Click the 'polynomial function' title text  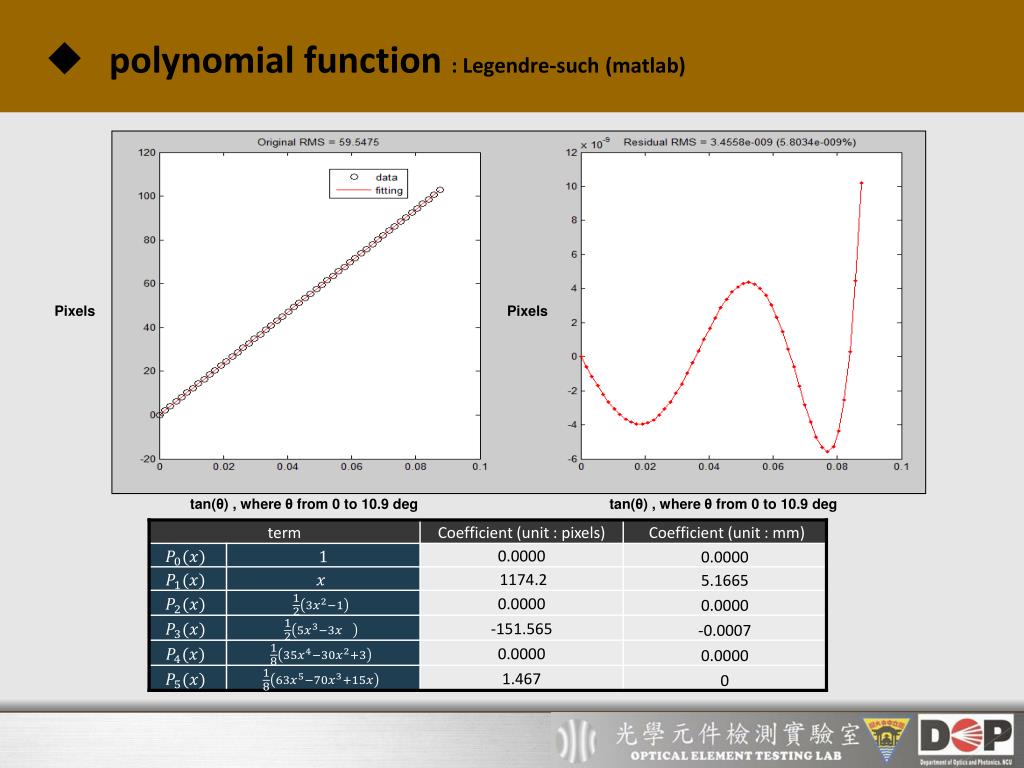click(275, 61)
